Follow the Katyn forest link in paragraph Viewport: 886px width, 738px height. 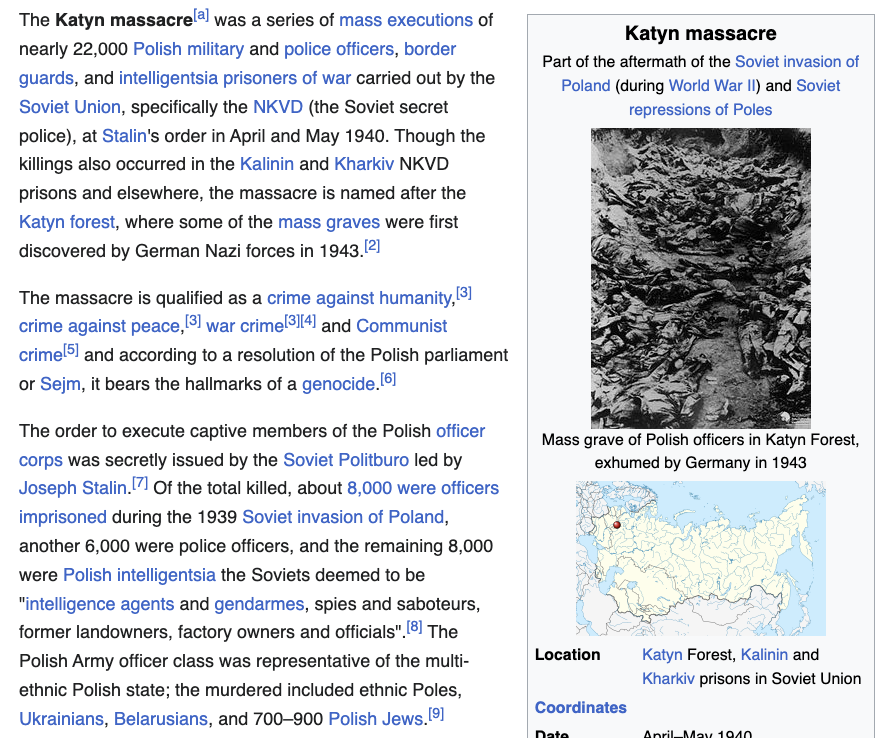click(67, 222)
